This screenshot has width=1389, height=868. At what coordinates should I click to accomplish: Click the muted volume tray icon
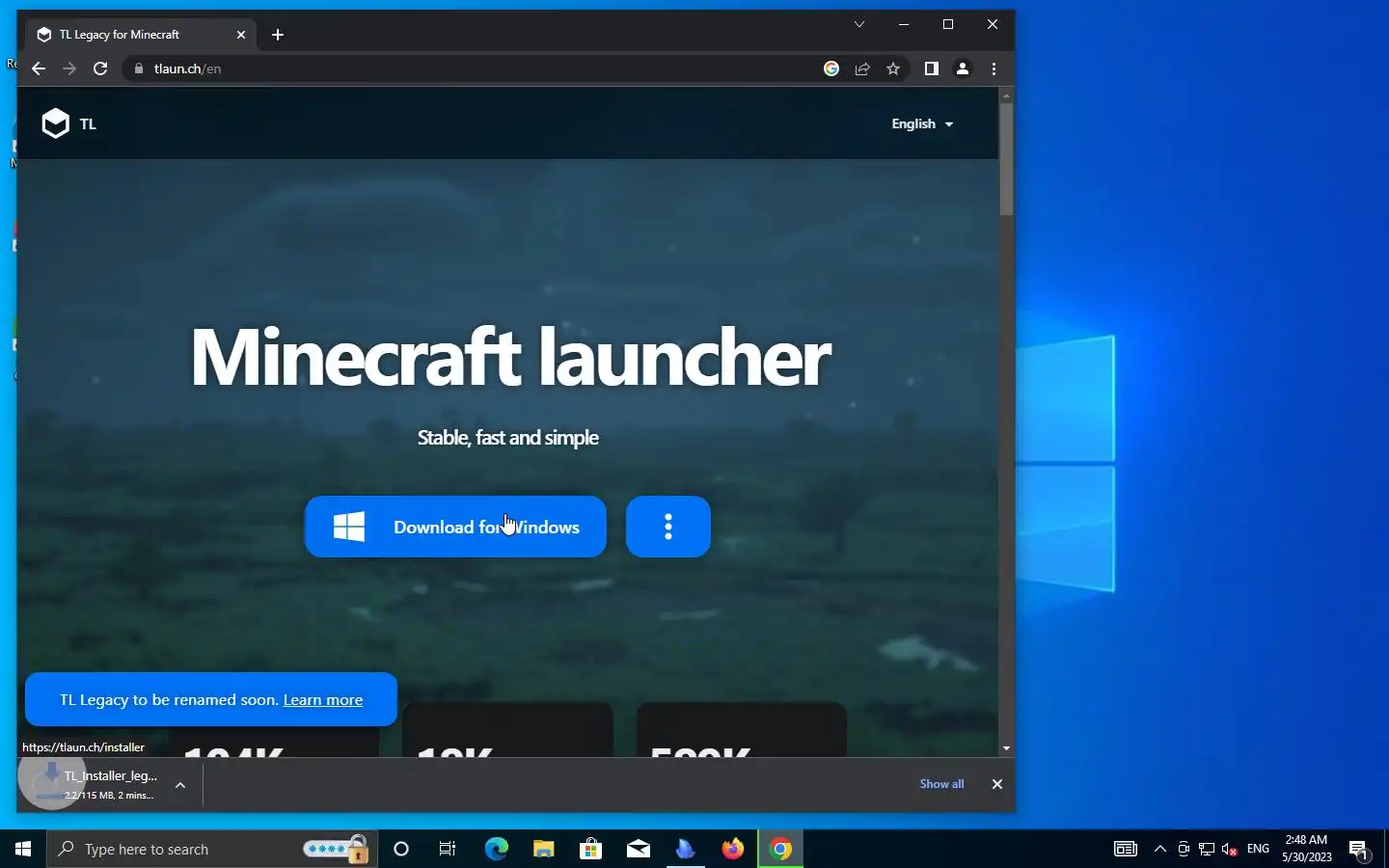click(1229, 849)
